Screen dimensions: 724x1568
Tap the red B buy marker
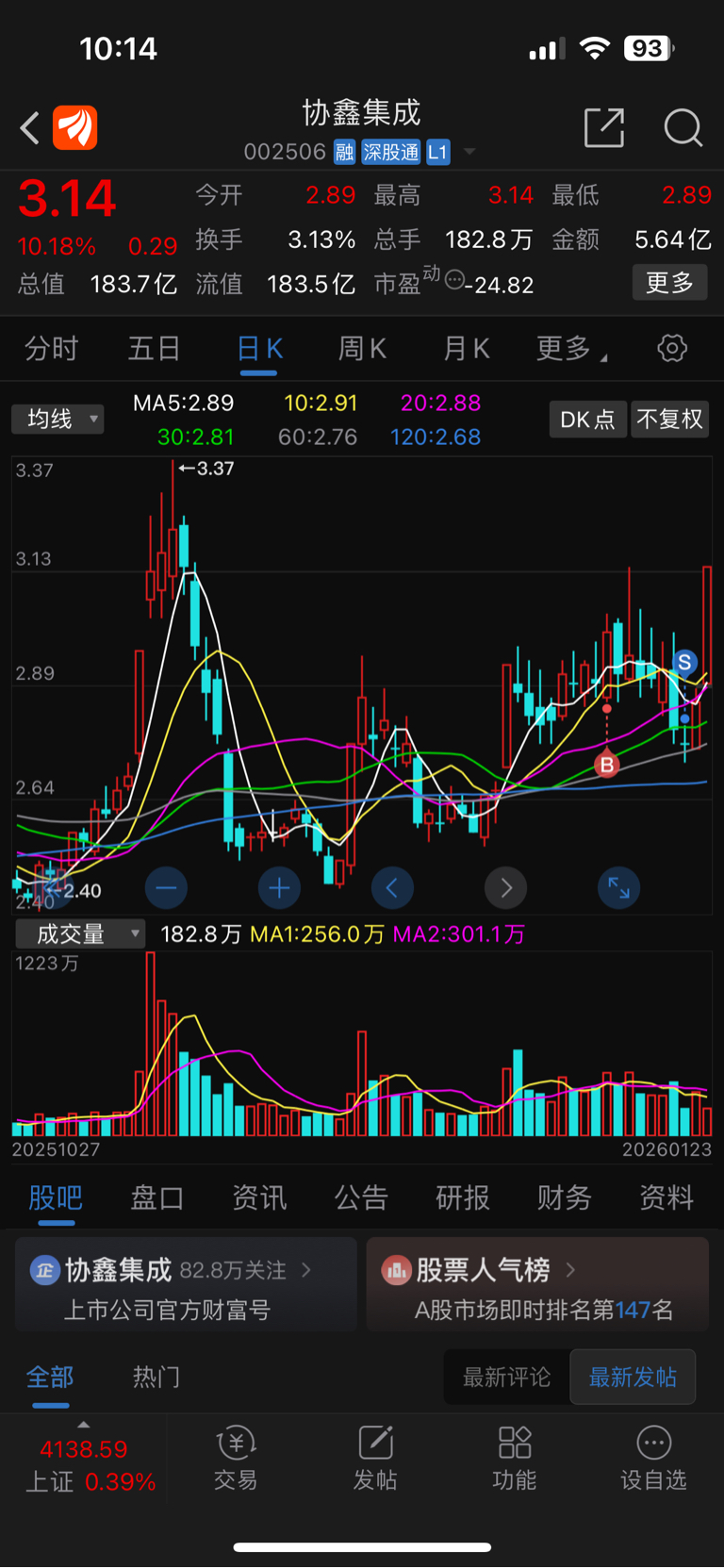[606, 765]
